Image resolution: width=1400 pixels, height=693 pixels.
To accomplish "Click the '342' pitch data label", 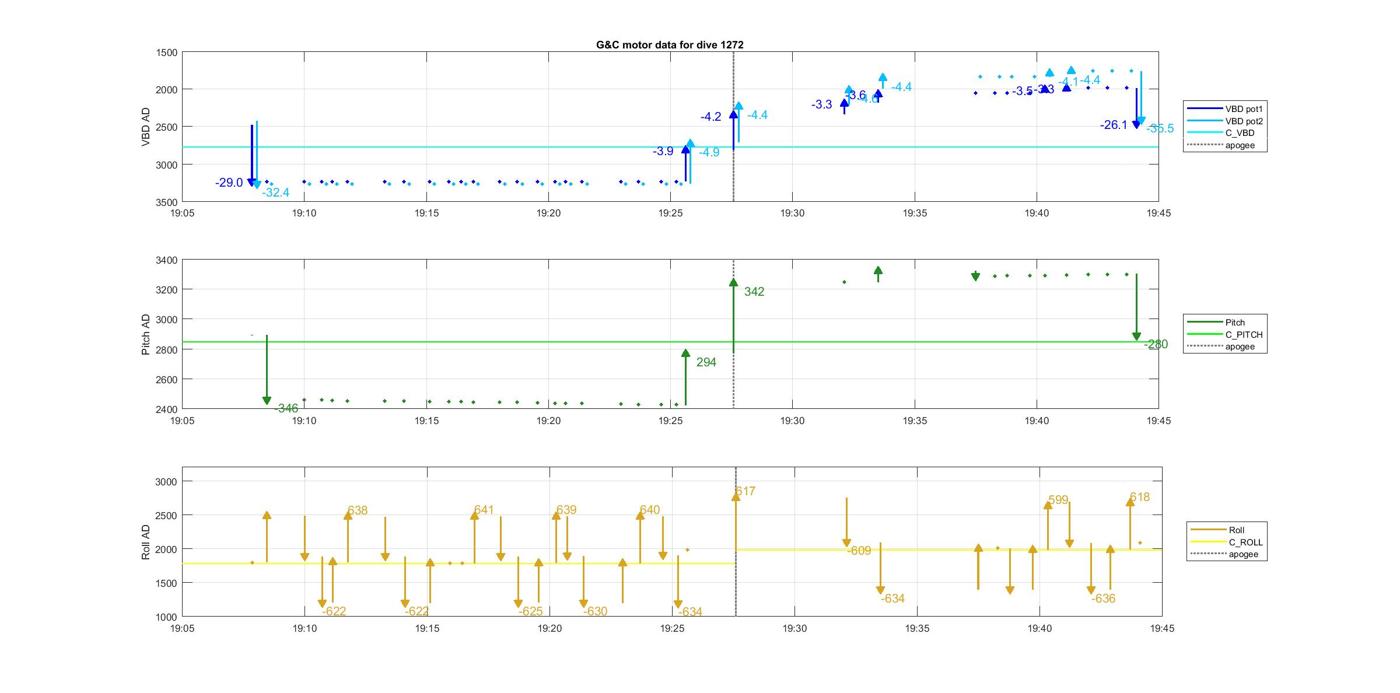I will pyautogui.click(x=754, y=292).
